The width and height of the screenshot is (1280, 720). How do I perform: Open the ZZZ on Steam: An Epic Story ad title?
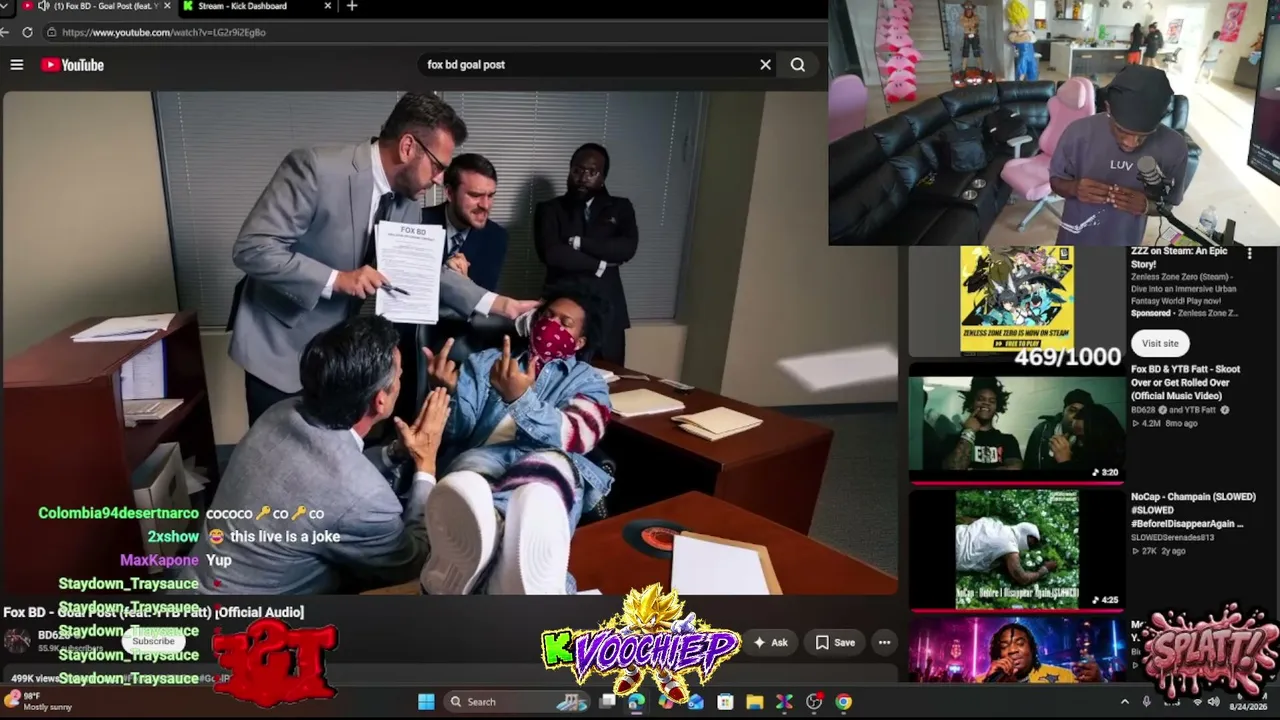click(x=1179, y=257)
